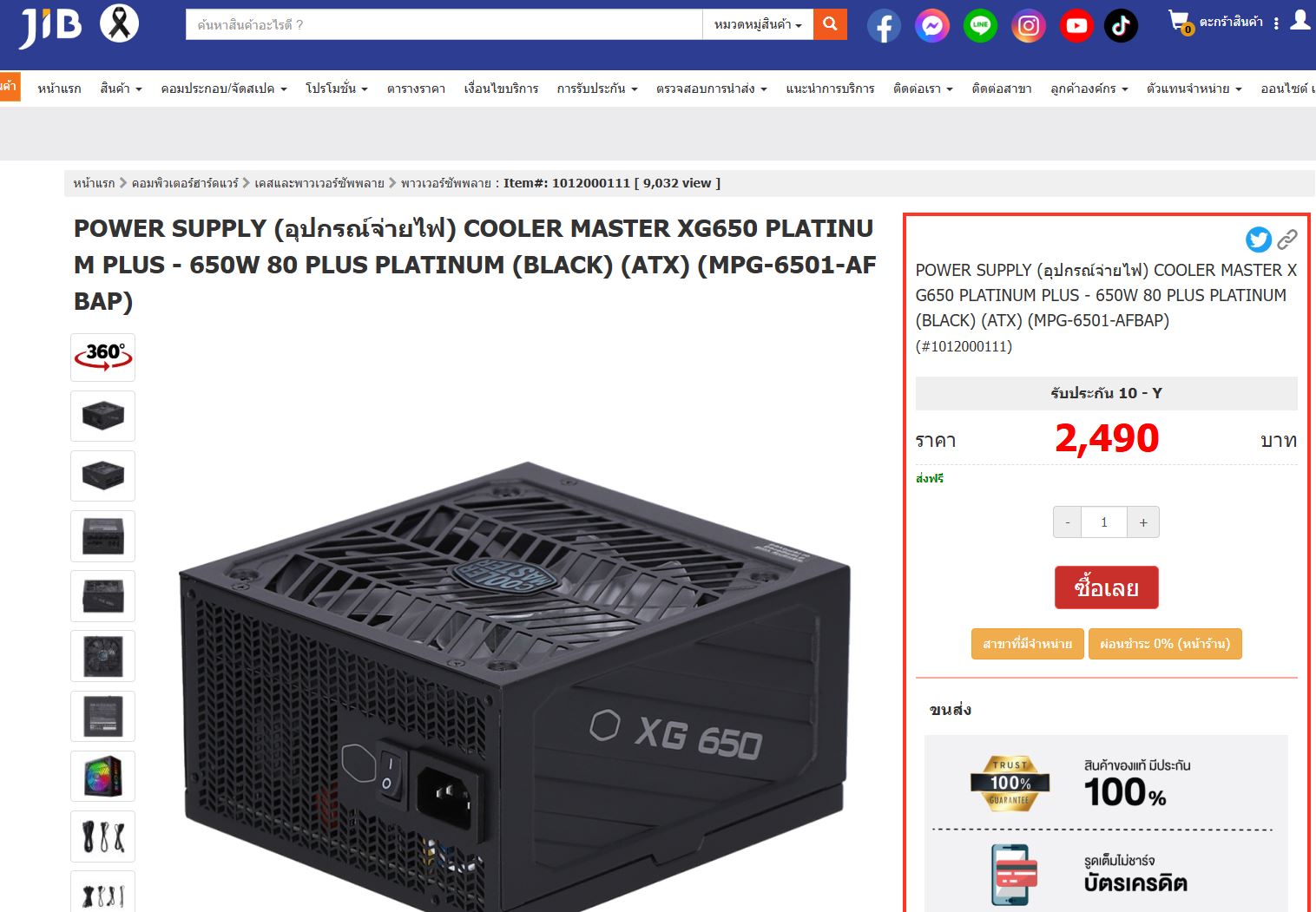The image size is (1316, 912).
Task: Open the Messenger chat icon
Action: pos(932,26)
